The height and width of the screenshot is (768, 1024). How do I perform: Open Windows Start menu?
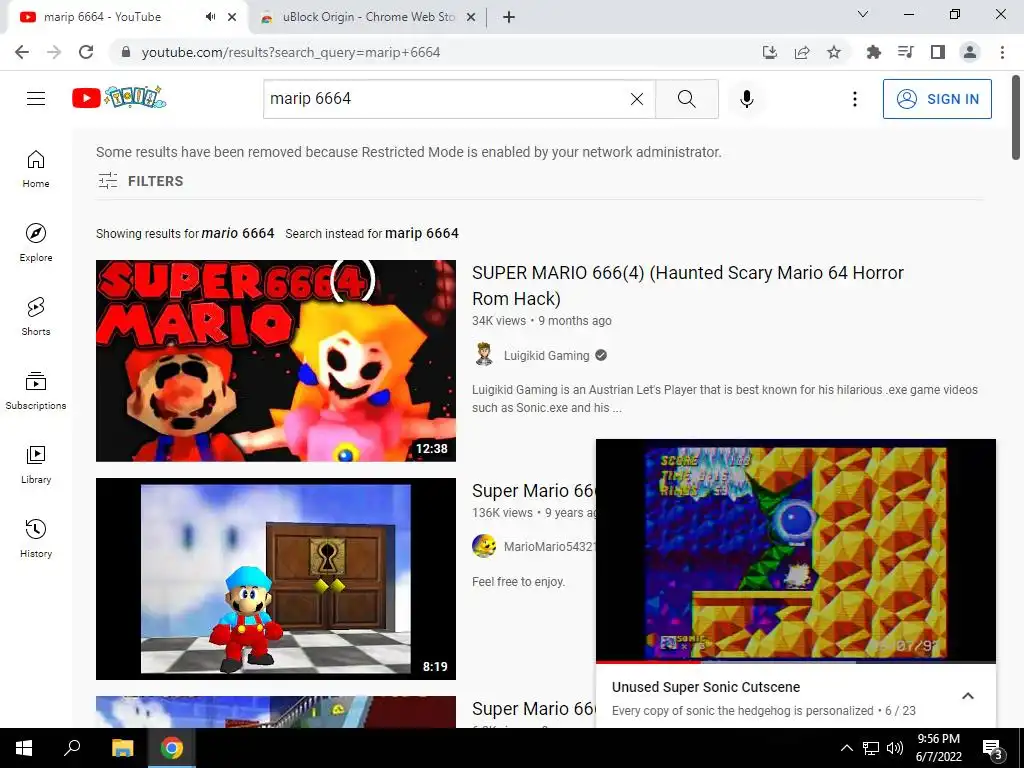coord(24,748)
